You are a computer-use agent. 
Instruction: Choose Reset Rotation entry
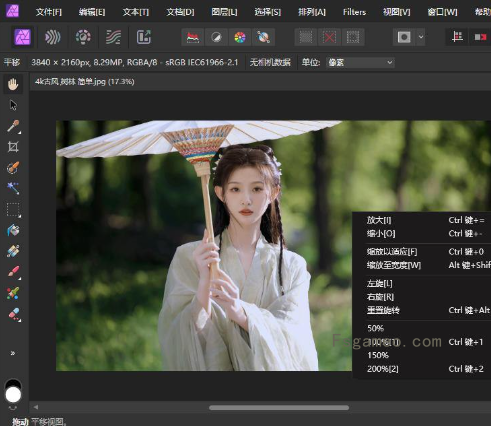[422, 310]
